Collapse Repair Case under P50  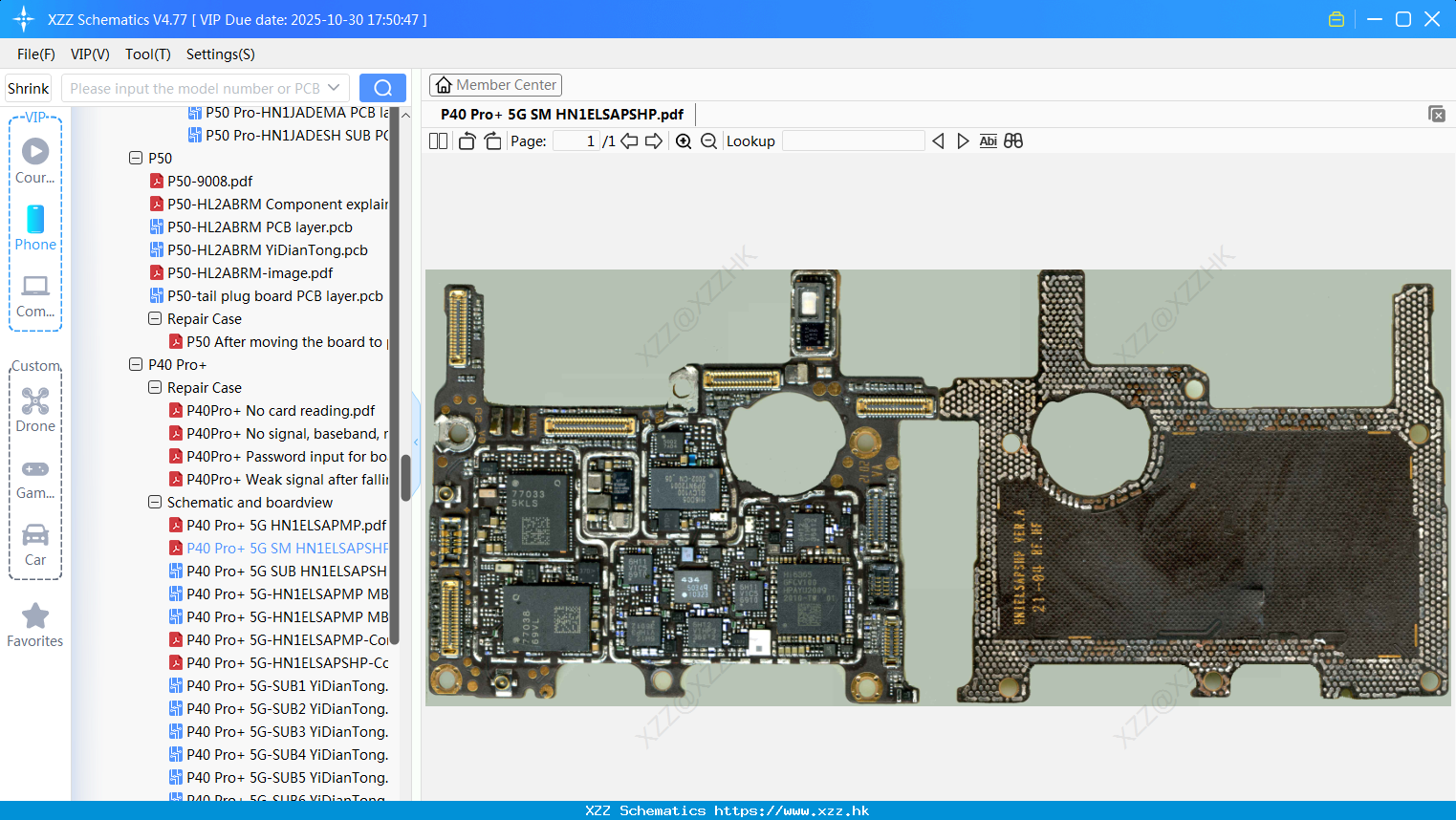click(155, 318)
